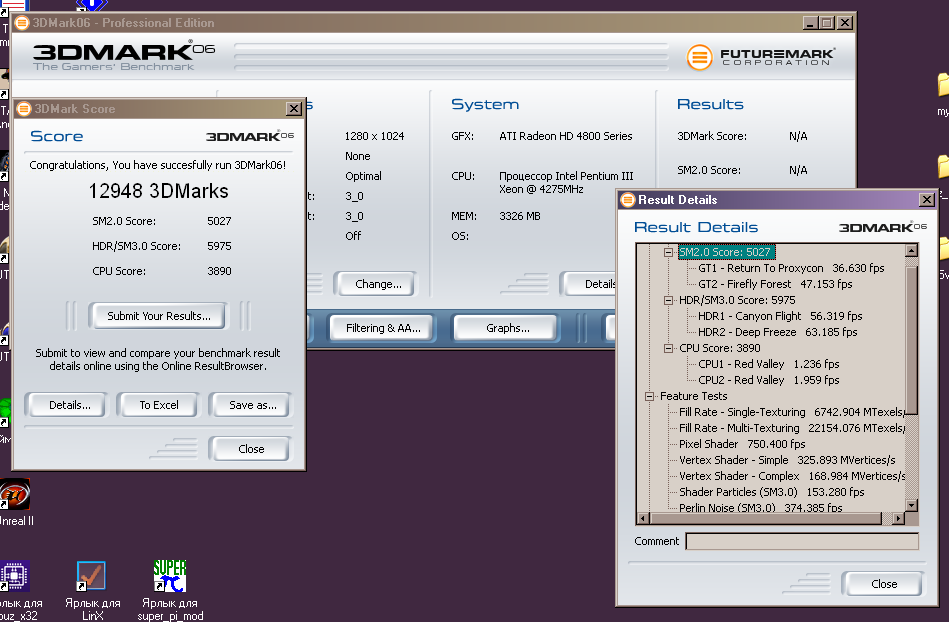Select GT1 - Return To Proxycon row

791,268
